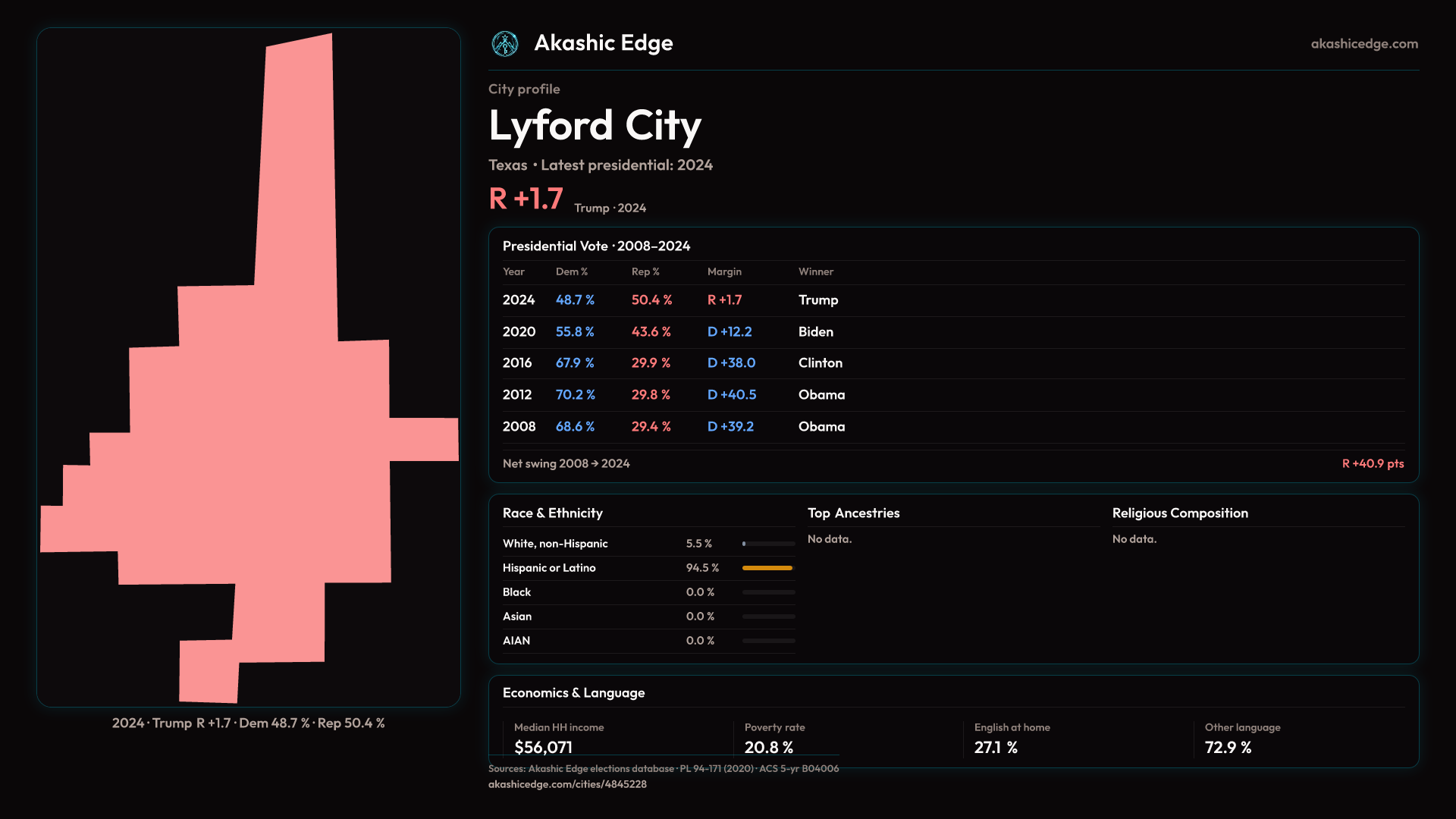Click the Race & Ethnicity heading
Screen dimensions: 1456x819
tap(552, 513)
